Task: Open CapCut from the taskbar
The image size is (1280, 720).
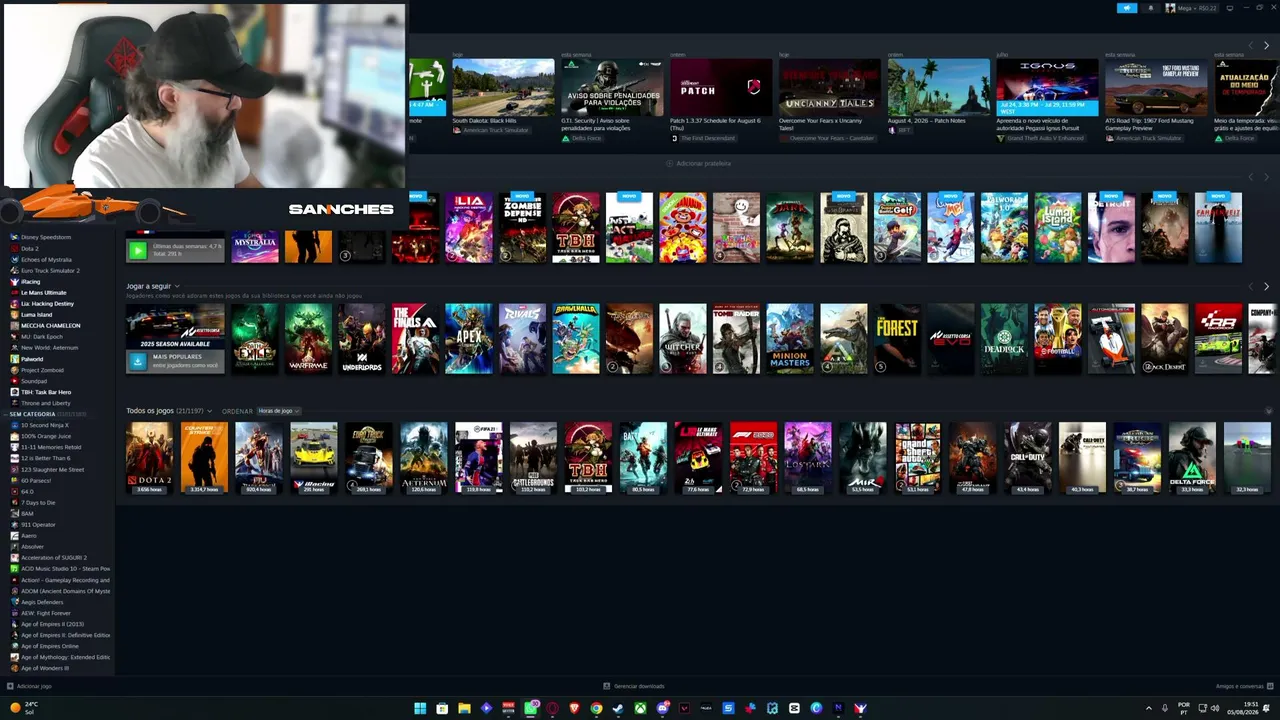Action: coord(794,708)
